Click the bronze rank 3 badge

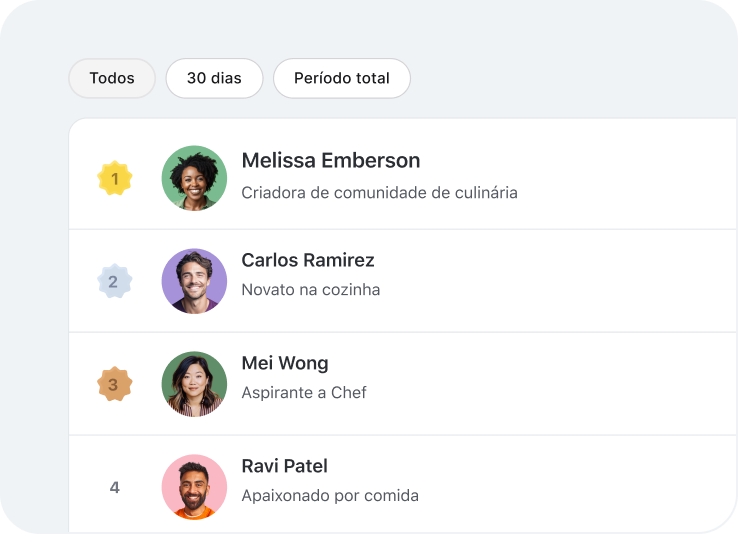coord(114,384)
